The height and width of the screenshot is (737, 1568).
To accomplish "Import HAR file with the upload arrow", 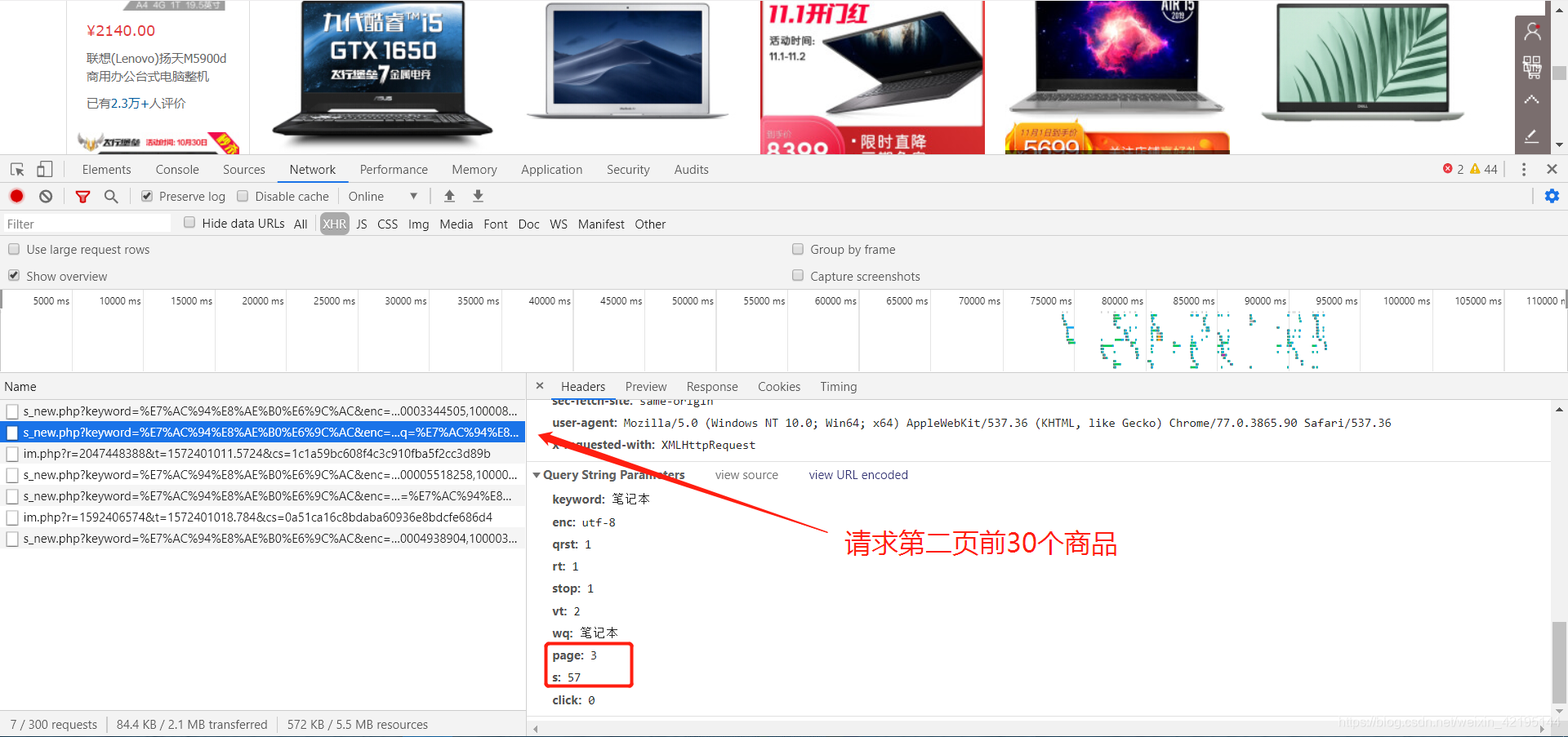I will (449, 196).
